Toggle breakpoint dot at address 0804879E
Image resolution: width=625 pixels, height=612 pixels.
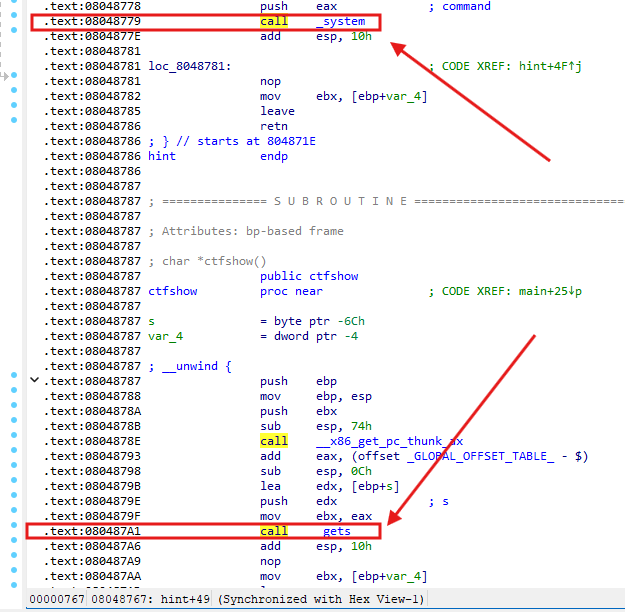14,495
